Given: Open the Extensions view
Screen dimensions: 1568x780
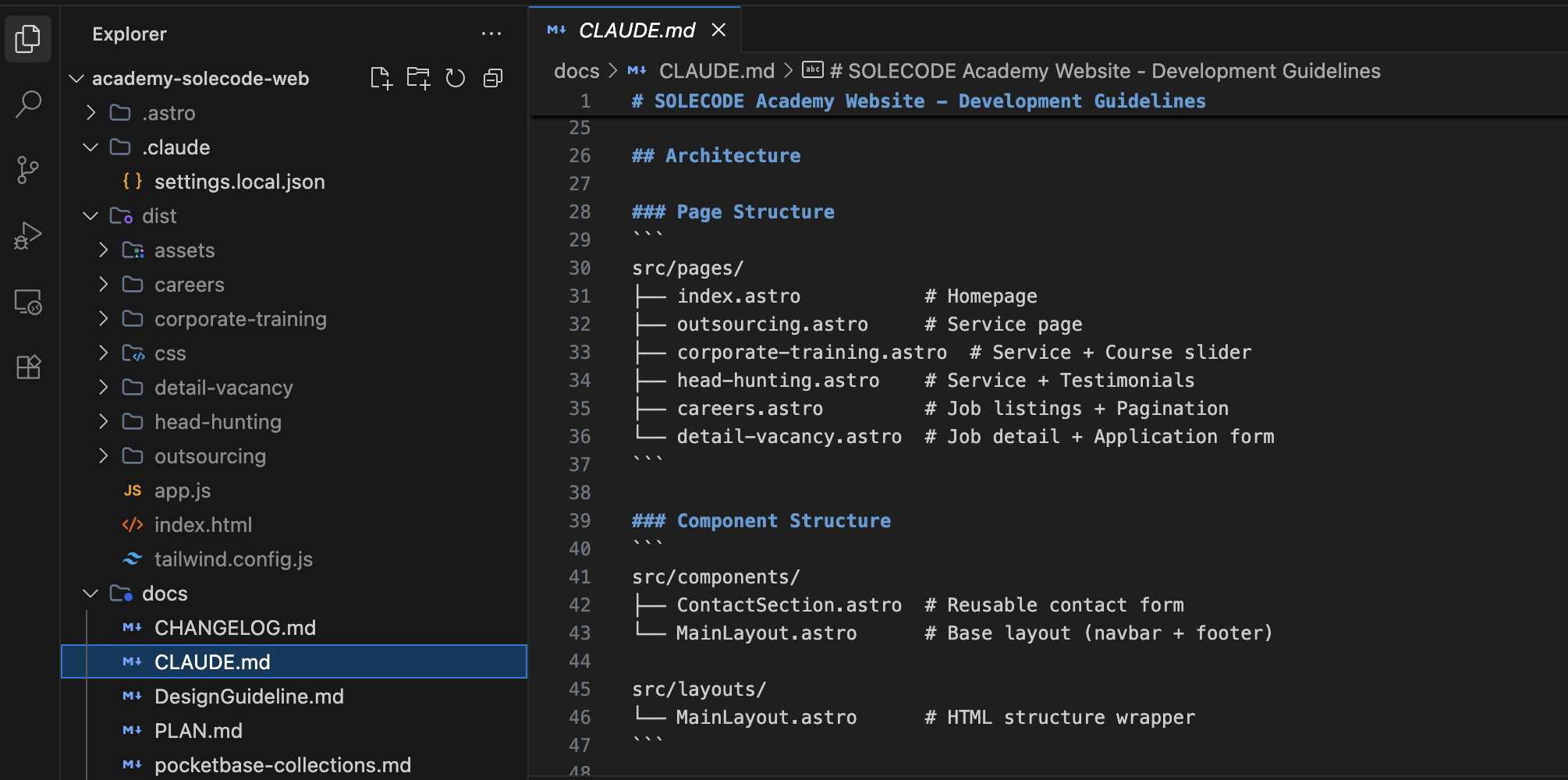Looking at the screenshot, I should [28, 367].
